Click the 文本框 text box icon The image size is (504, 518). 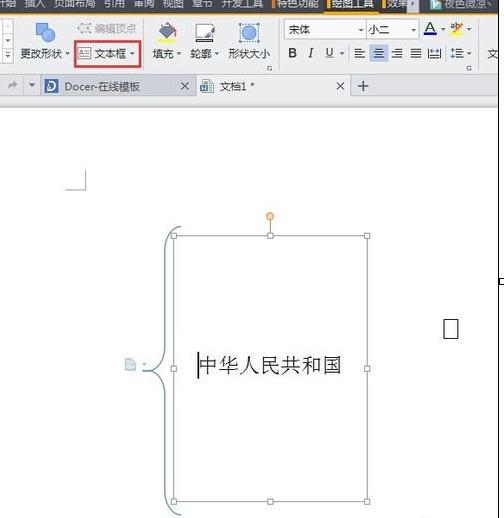click(x=84, y=53)
